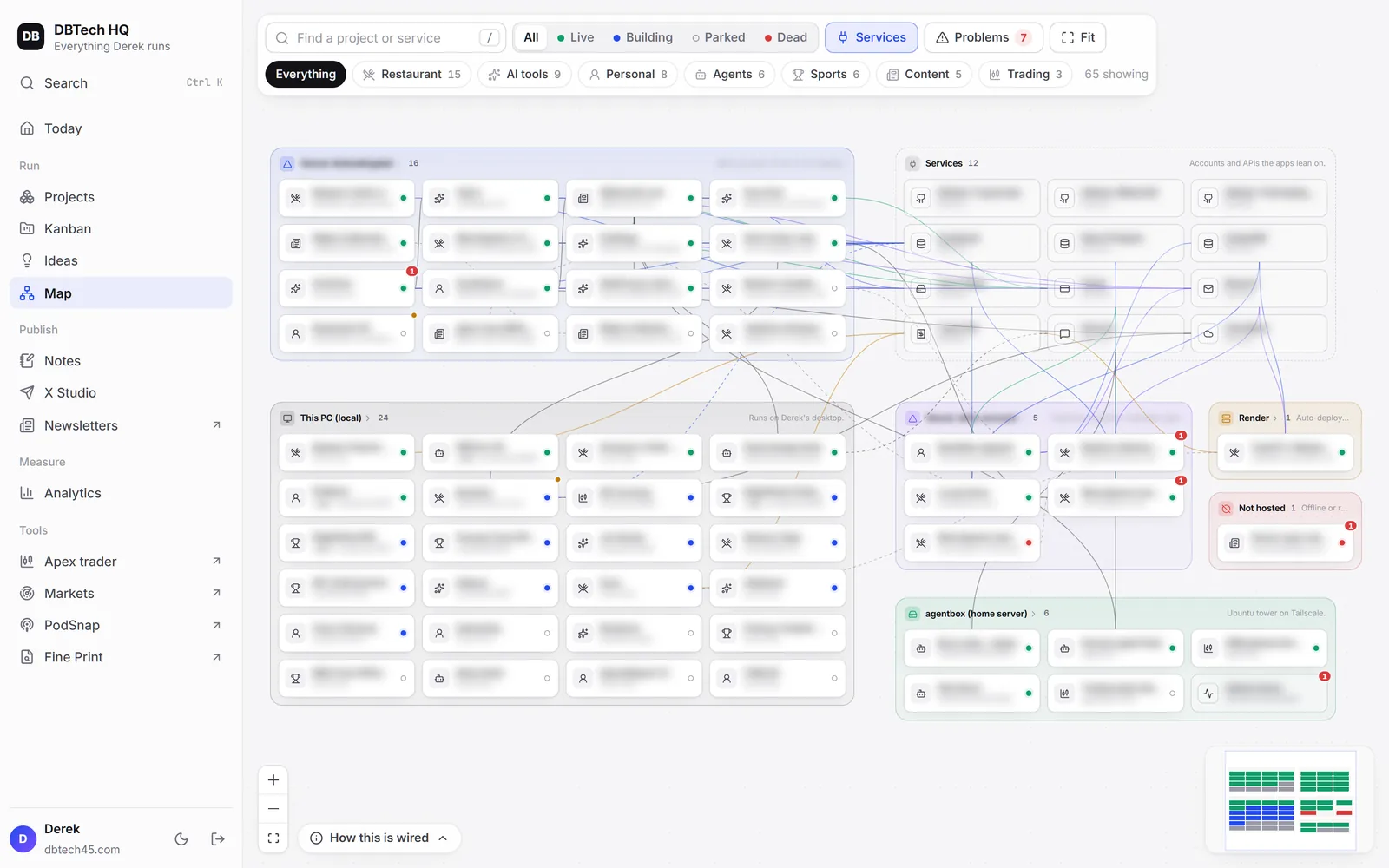Open the Newsletters icon
Image resolution: width=1389 pixels, height=868 pixels.
click(x=27, y=425)
